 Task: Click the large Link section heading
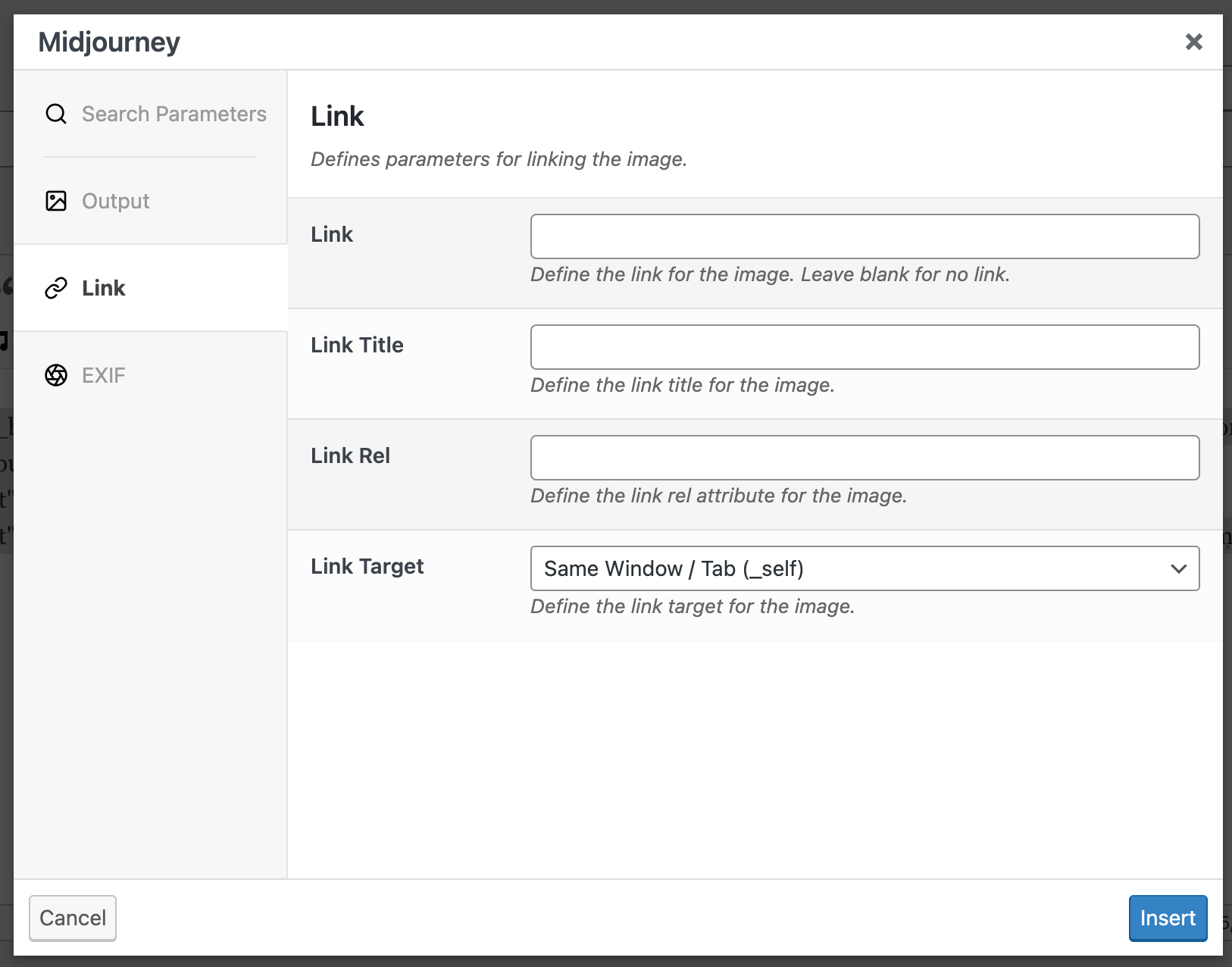click(337, 116)
